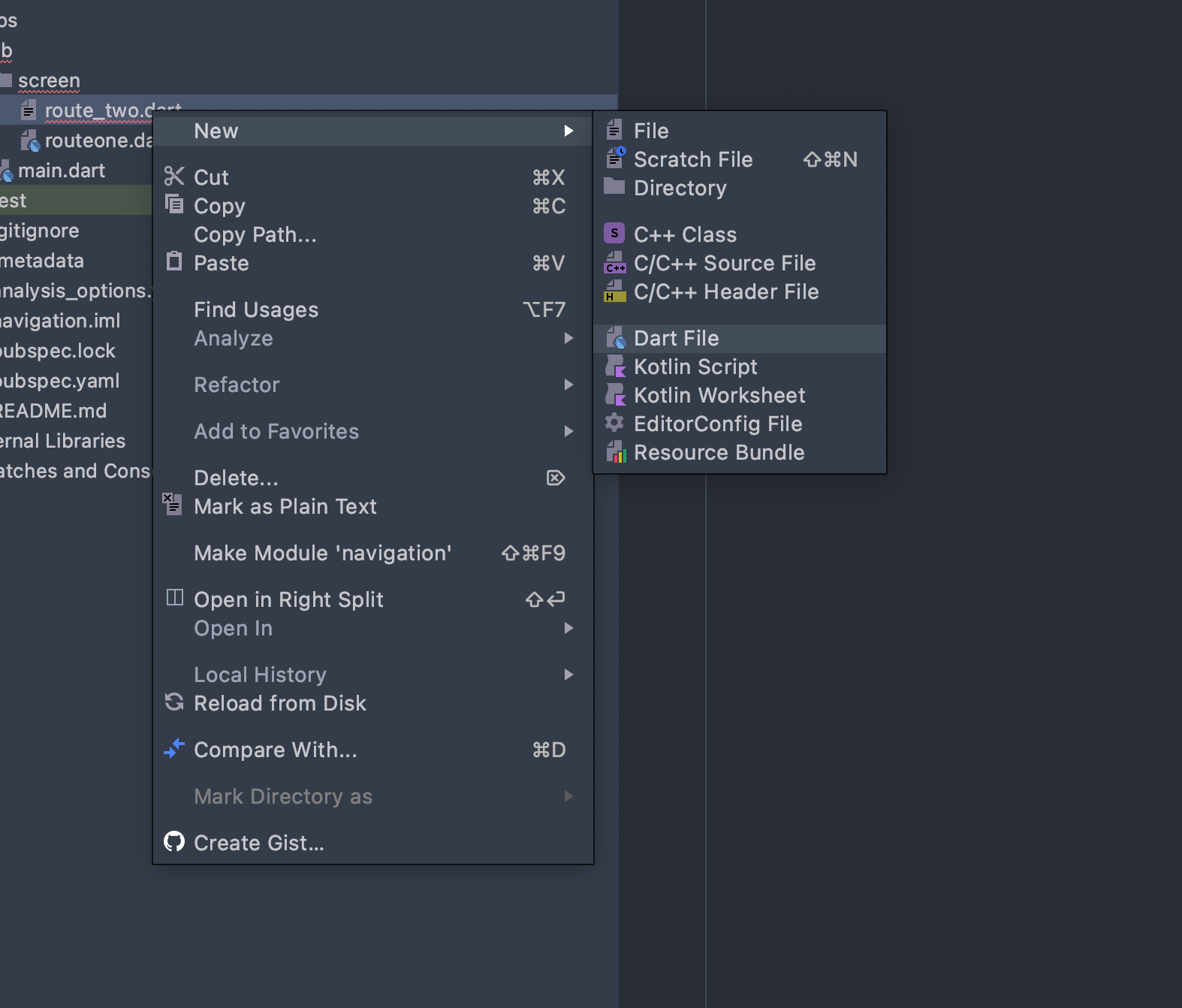Select Find Usages menu entry

click(x=255, y=309)
